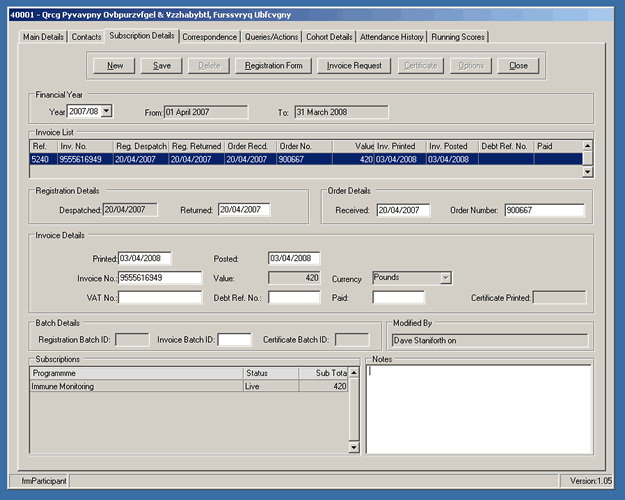Click the From date field 01 April 2007
The image size is (625, 500).
coord(206,112)
